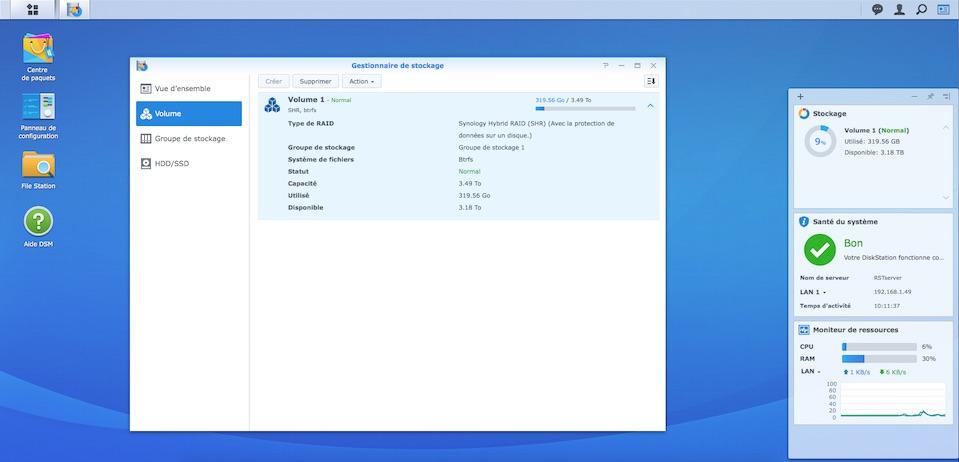Collapse the Volume 1 details
Image resolution: width=959 pixels, height=462 pixels.
[650, 105]
